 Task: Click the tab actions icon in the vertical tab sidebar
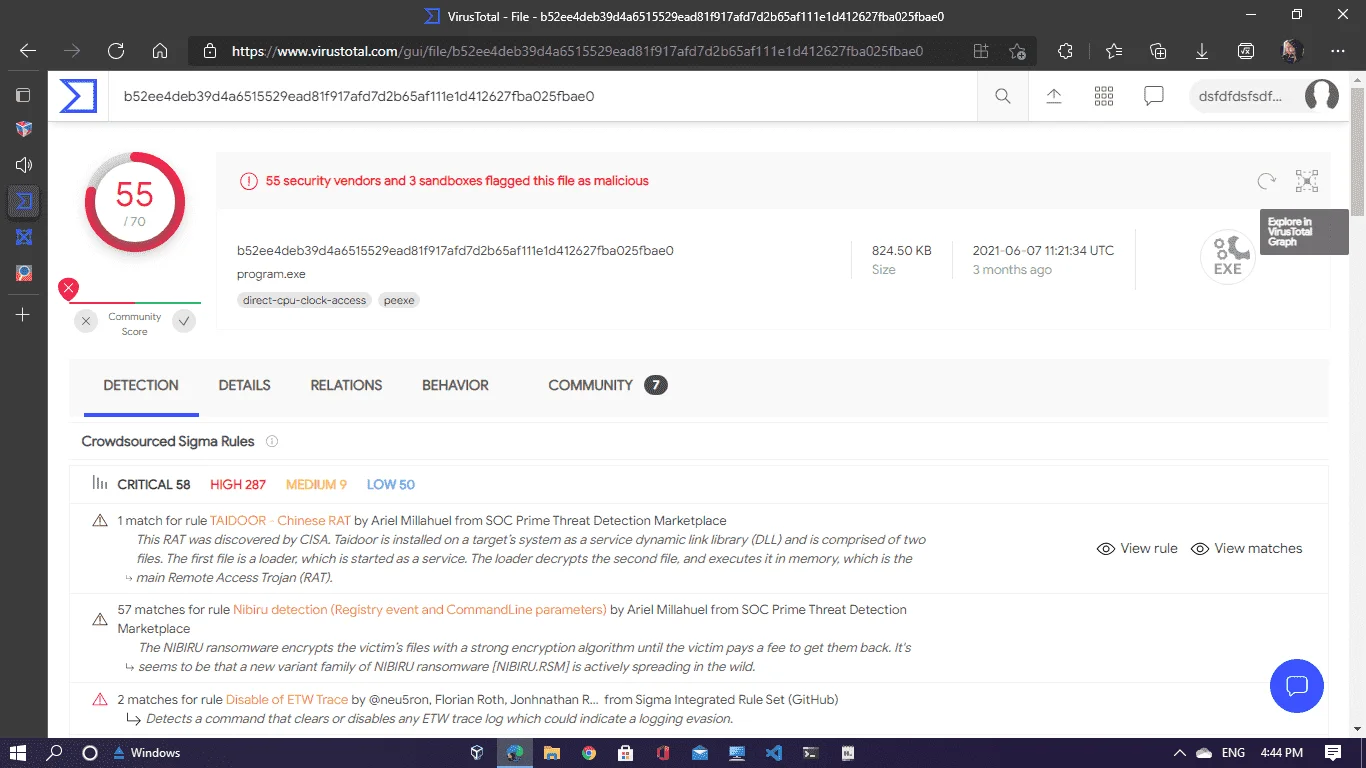(x=24, y=95)
